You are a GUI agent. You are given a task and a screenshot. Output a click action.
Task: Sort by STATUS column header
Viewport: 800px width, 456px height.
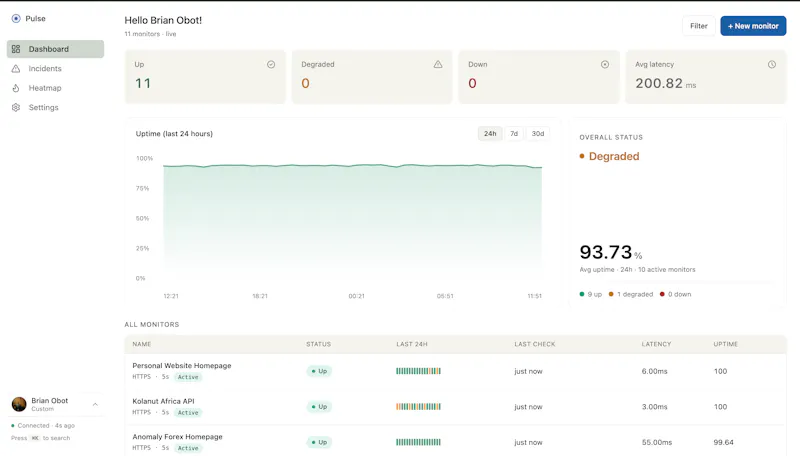pyautogui.click(x=318, y=344)
